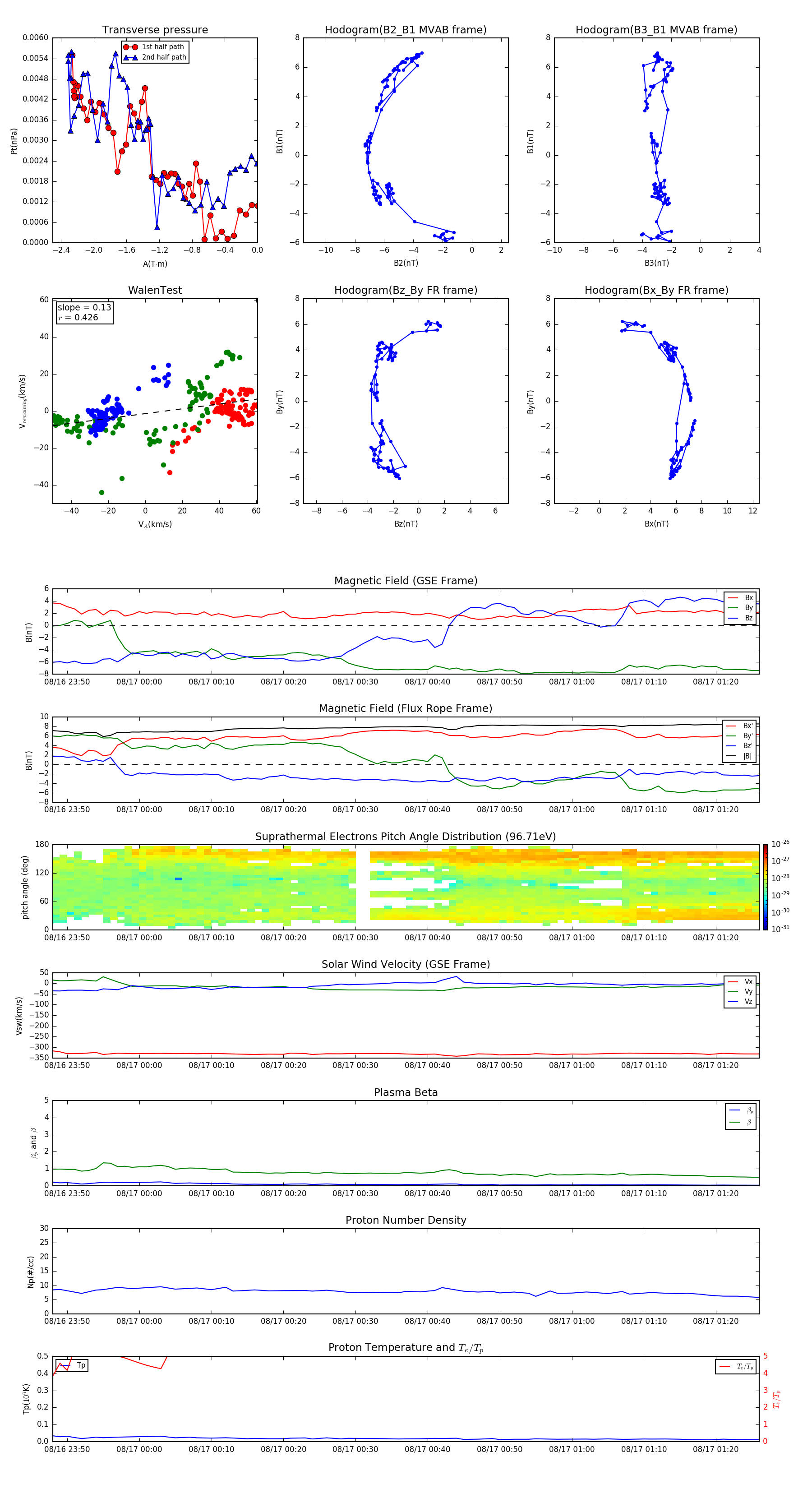Image resolution: width=812 pixels, height=1489 pixels.
Task: Click '08/17 01:20' tick under proton number density
Action: 715,1321
